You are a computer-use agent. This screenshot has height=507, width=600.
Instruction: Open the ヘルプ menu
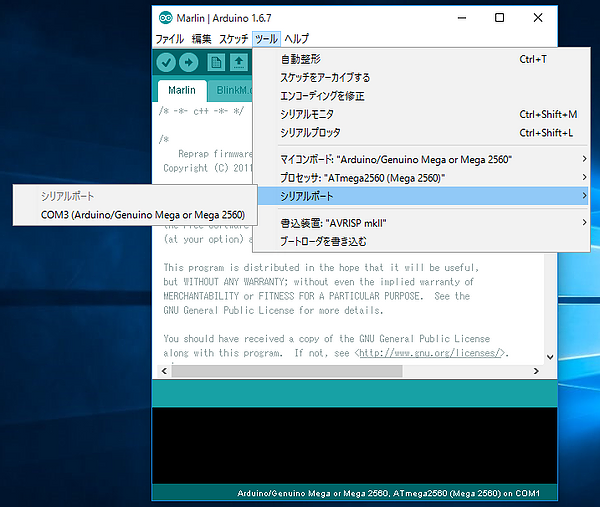click(x=297, y=39)
